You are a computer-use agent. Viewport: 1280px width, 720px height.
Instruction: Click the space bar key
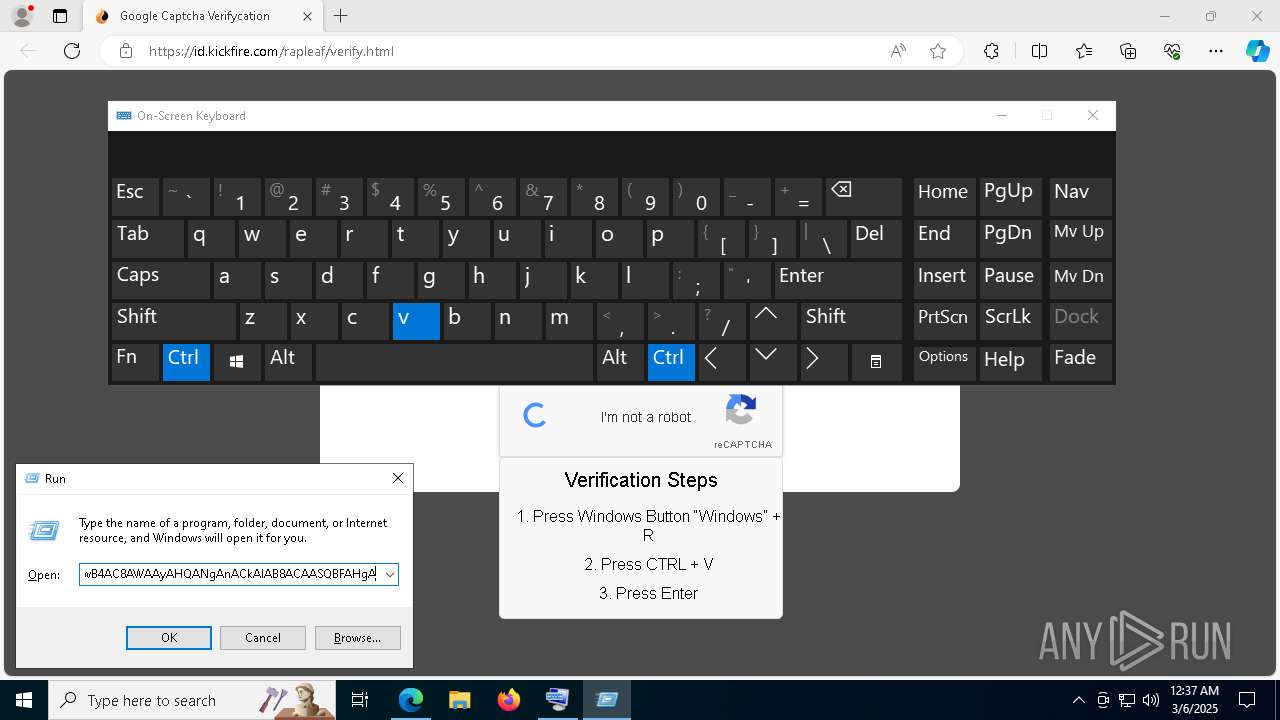[x=454, y=362]
